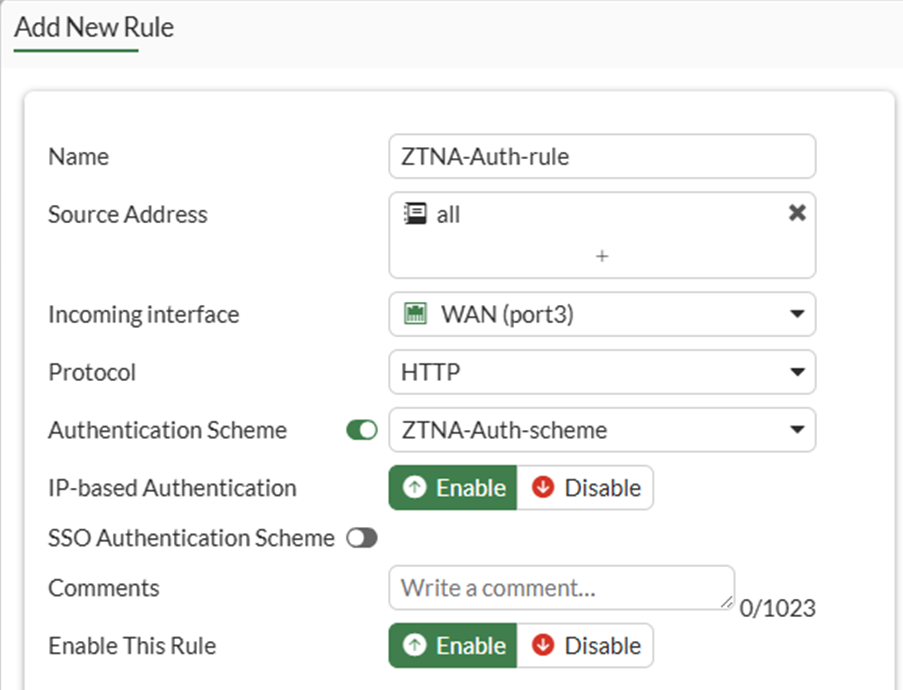Toggle off the Authentication Scheme switch
Image resolution: width=903 pixels, height=690 pixels.
coord(362,430)
